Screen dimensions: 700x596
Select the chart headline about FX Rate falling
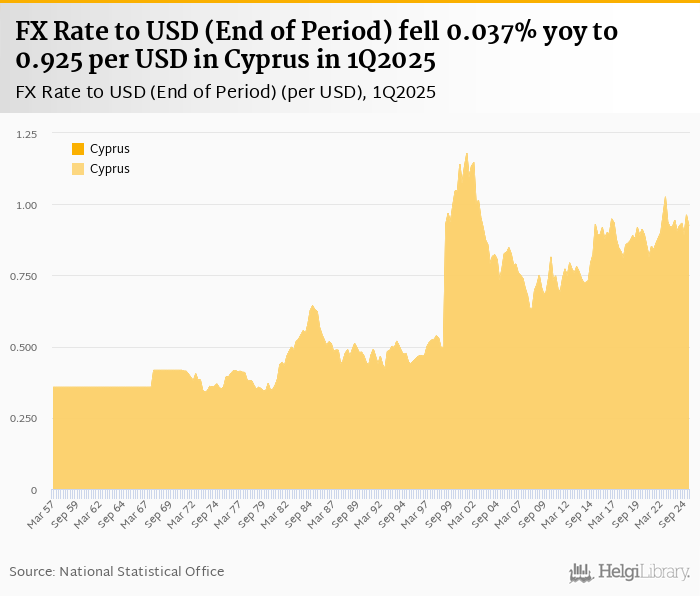[316, 46]
